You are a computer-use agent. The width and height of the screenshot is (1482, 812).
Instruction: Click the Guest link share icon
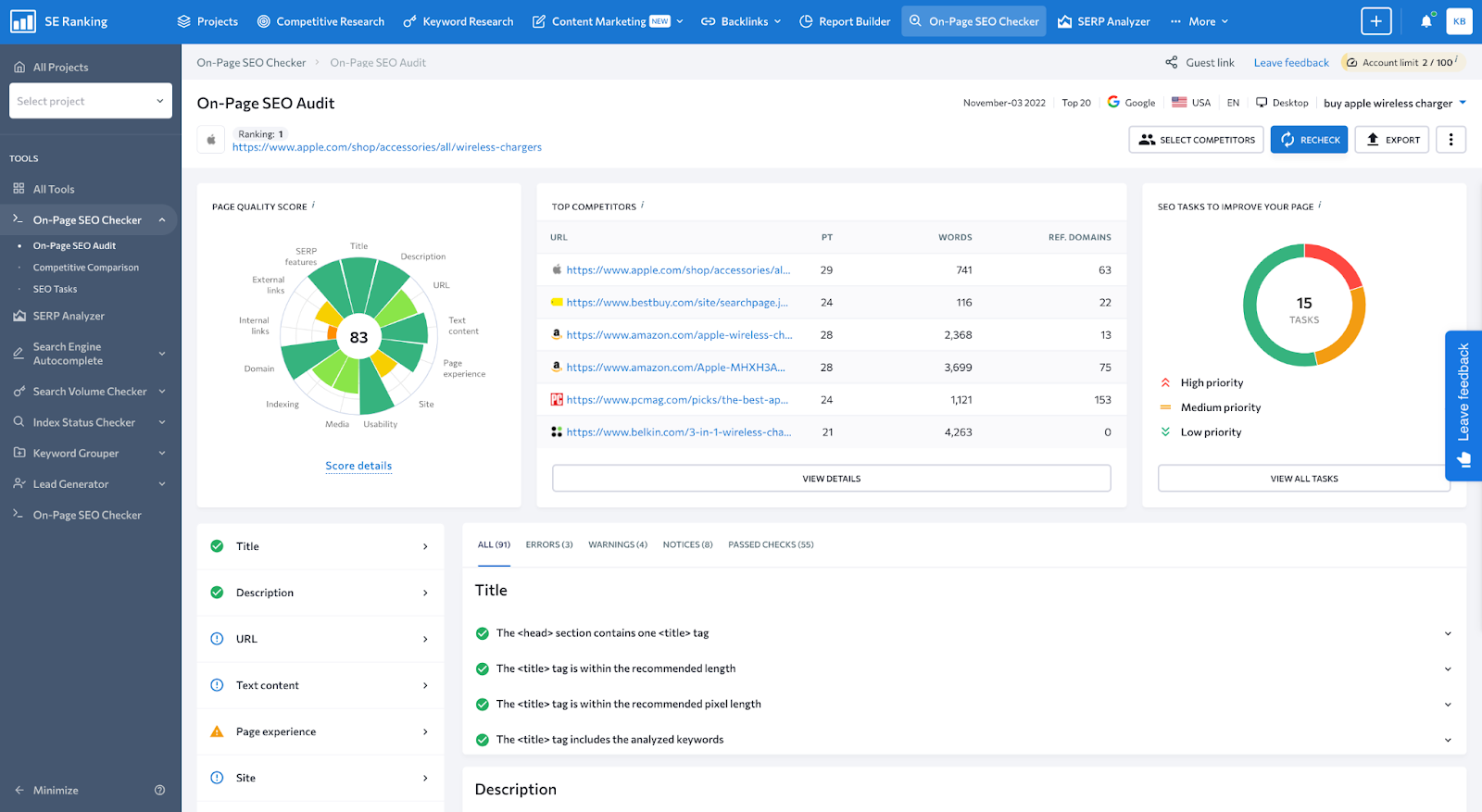[1172, 63]
